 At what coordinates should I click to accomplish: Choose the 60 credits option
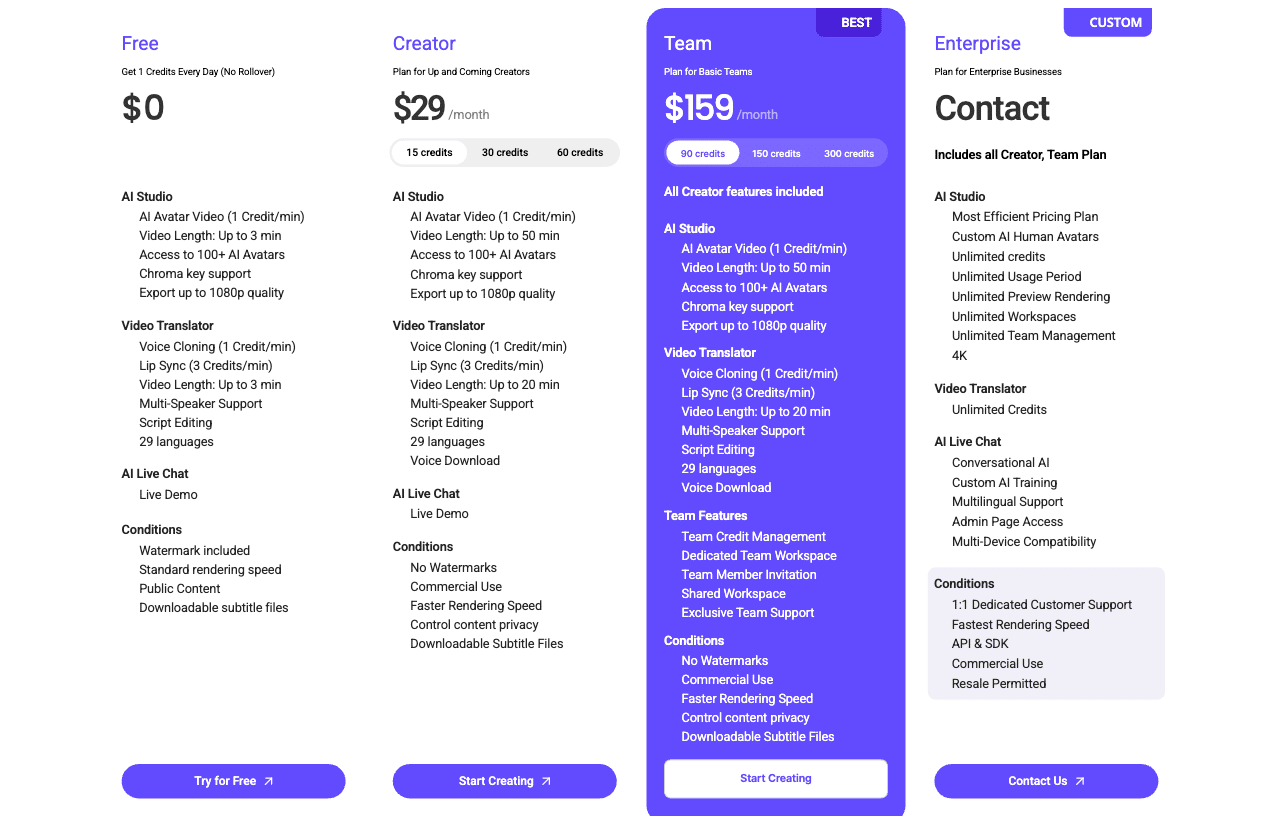(580, 152)
